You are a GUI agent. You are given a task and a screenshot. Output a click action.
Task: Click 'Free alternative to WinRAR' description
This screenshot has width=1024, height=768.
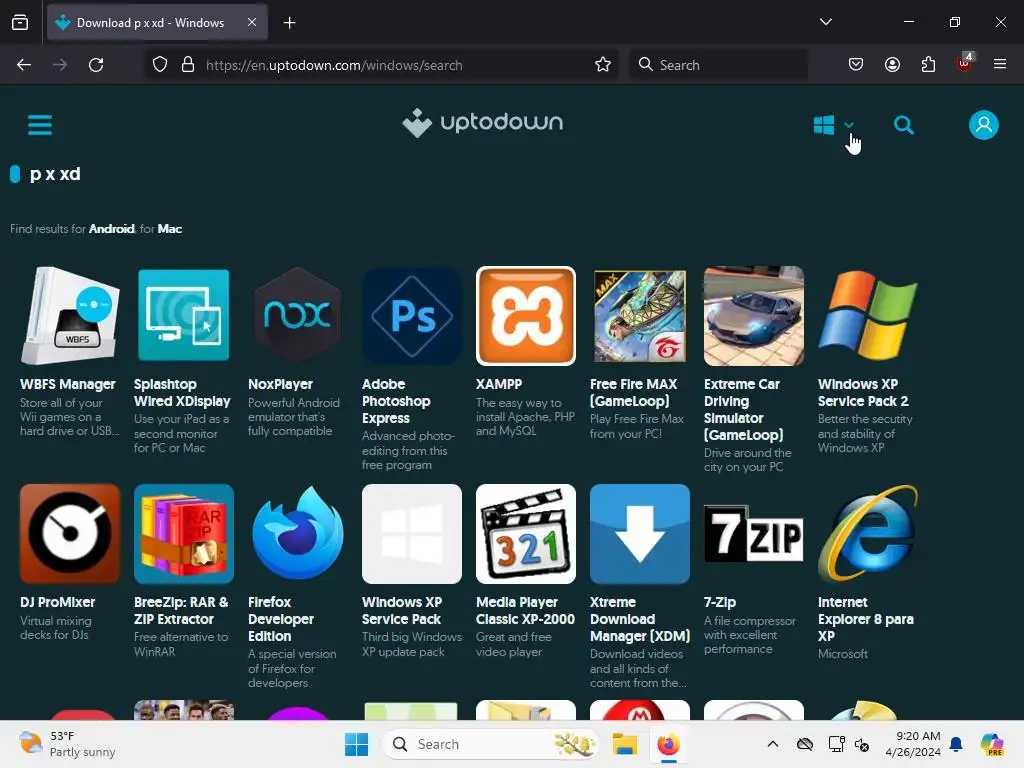181,644
